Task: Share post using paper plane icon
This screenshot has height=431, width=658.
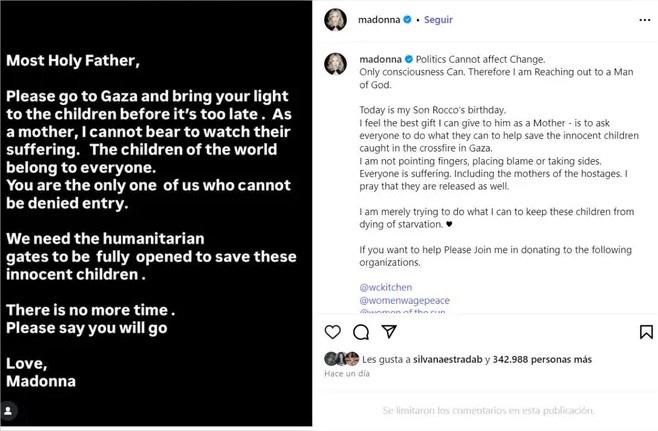Action: click(x=390, y=332)
